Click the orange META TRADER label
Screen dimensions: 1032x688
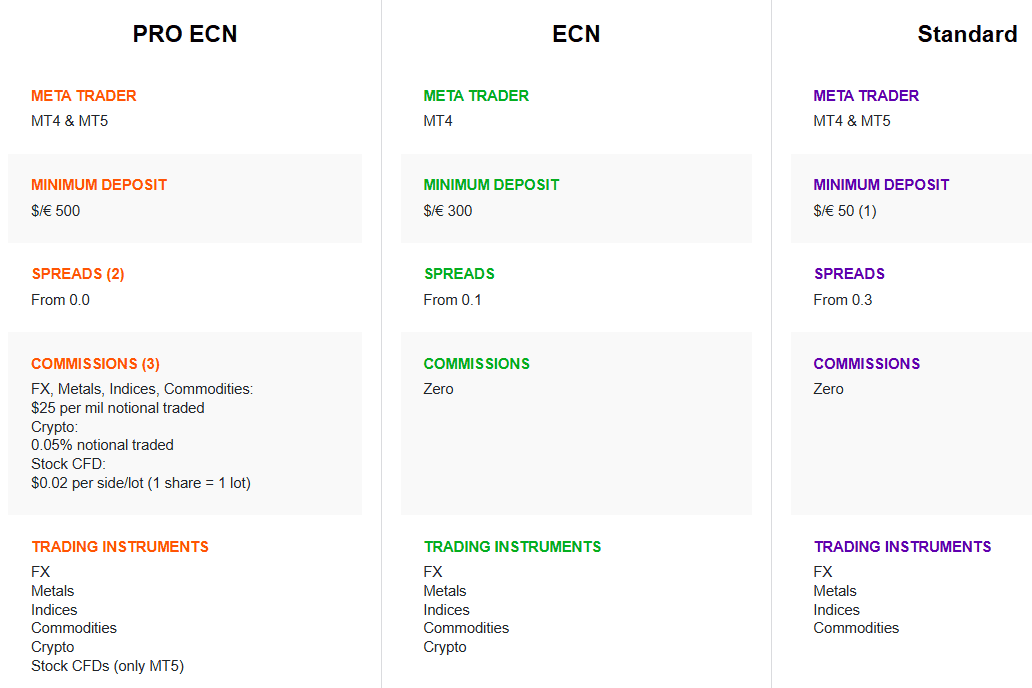(84, 96)
